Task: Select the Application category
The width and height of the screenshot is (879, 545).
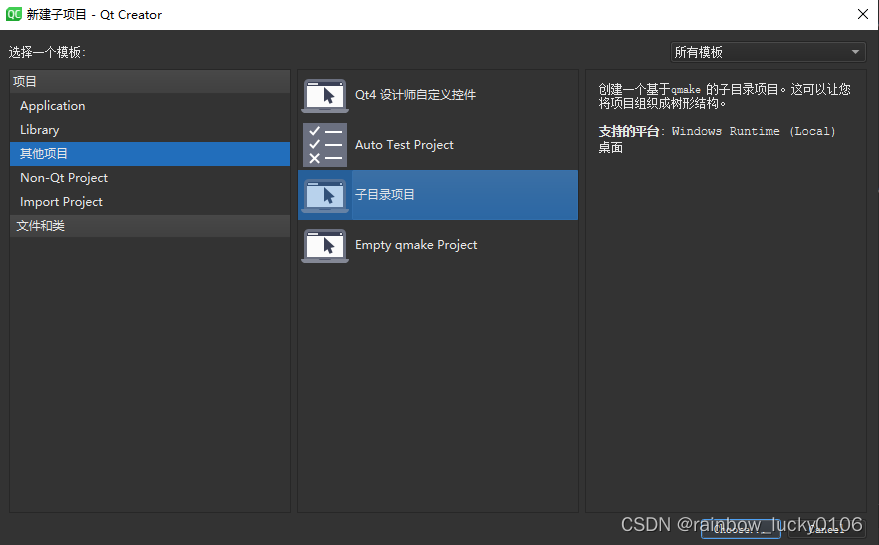Action: click(150, 105)
